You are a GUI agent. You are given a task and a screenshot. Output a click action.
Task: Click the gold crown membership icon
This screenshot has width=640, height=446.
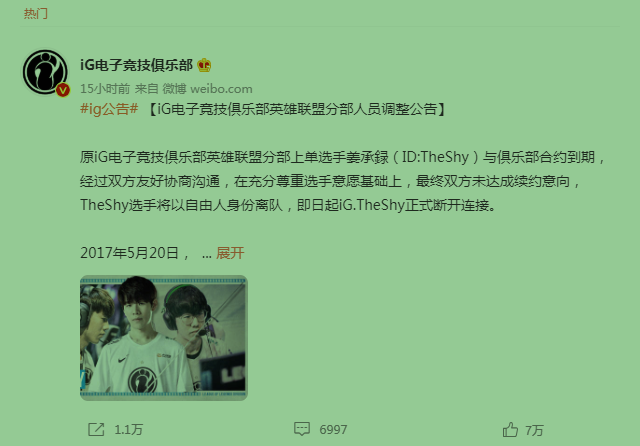point(204,65)
